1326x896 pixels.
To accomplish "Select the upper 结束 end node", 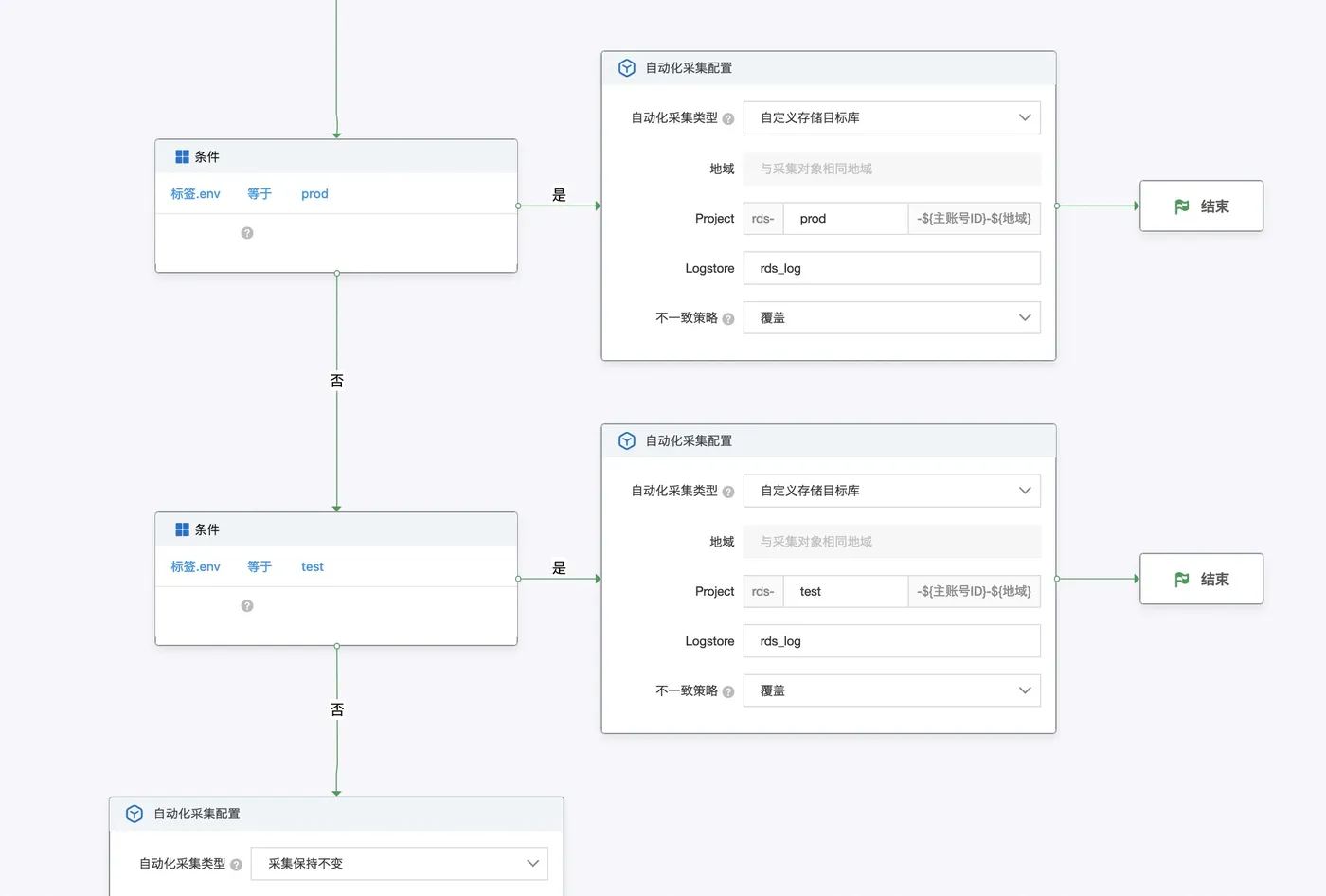I will [1201, 206].
